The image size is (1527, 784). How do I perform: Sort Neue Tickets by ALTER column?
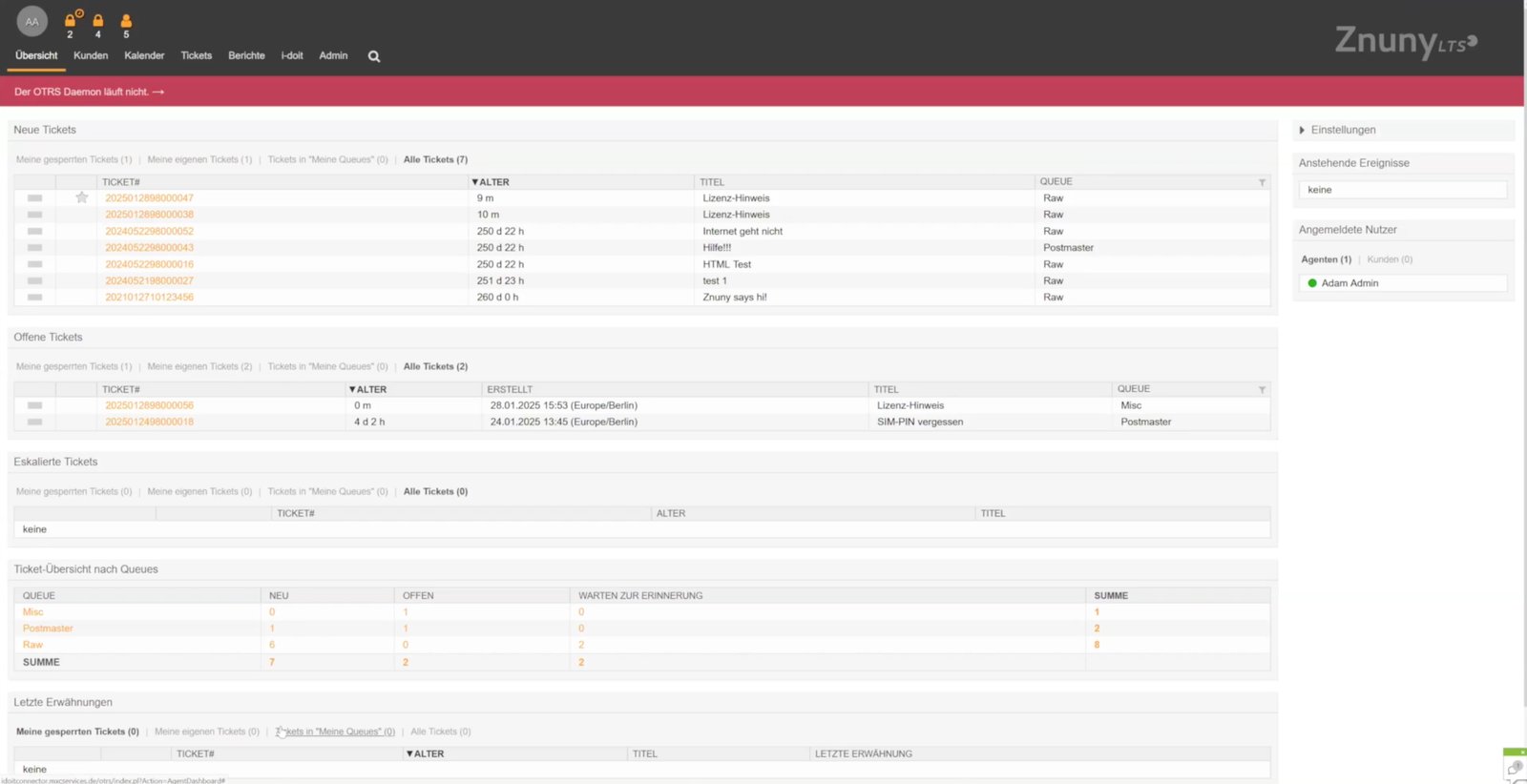tap(491, 182)
